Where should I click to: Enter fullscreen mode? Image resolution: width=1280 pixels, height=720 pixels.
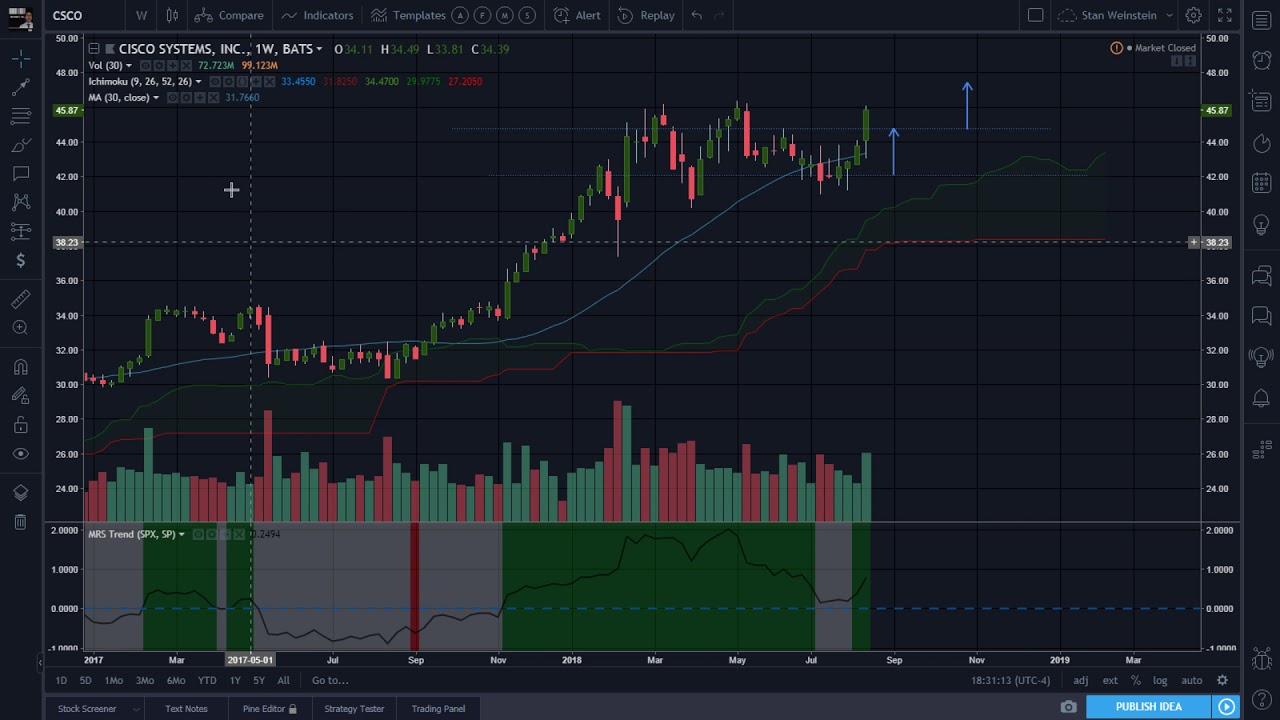tap(1225, 15)
